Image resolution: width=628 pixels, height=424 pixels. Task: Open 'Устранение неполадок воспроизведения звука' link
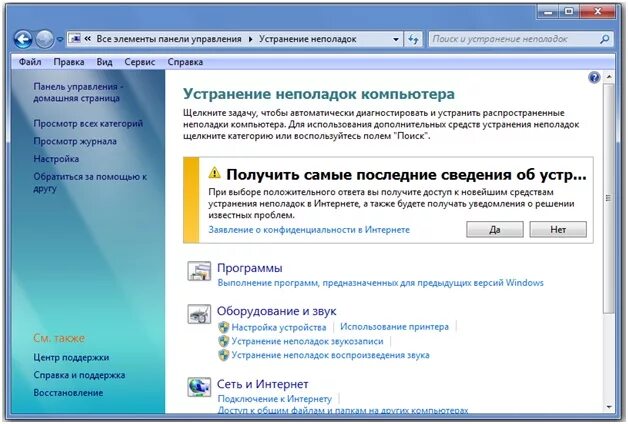click(x=330, y=355)
